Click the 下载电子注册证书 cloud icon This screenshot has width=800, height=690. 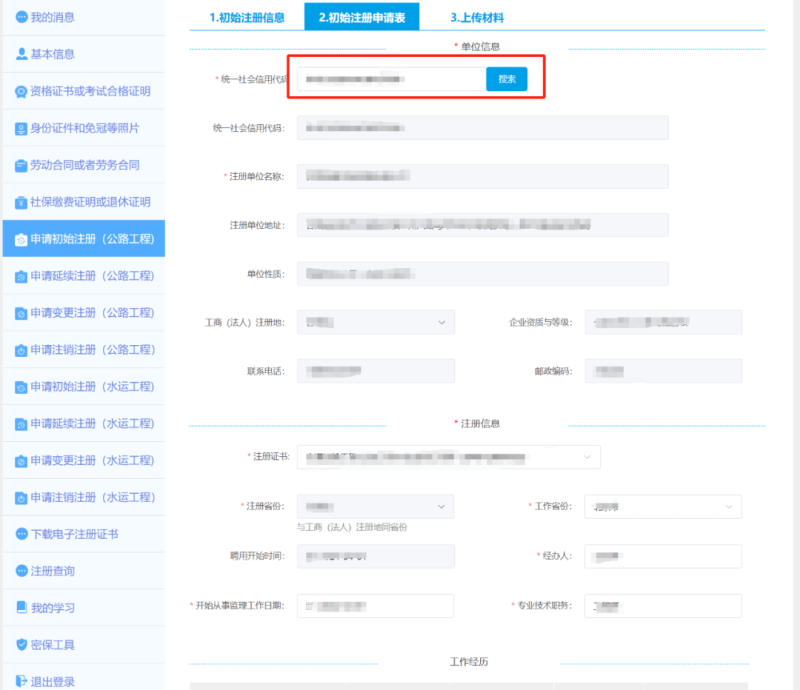coord(21,534)
